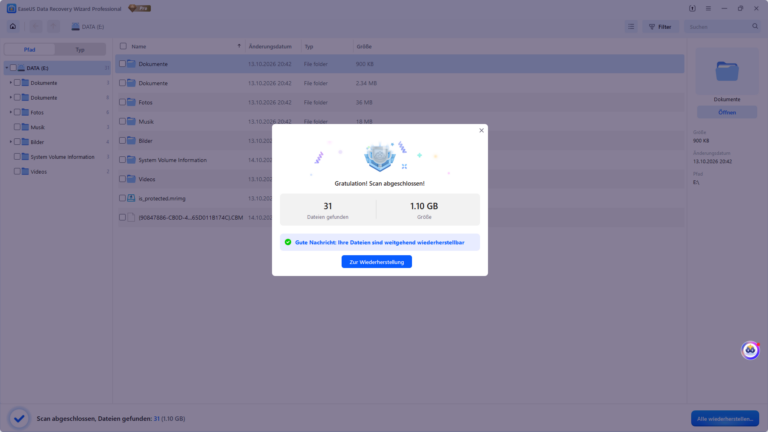Screen dimensions: 768x432
Task: Click the scan complete checkmark icon
Action: 19,419
